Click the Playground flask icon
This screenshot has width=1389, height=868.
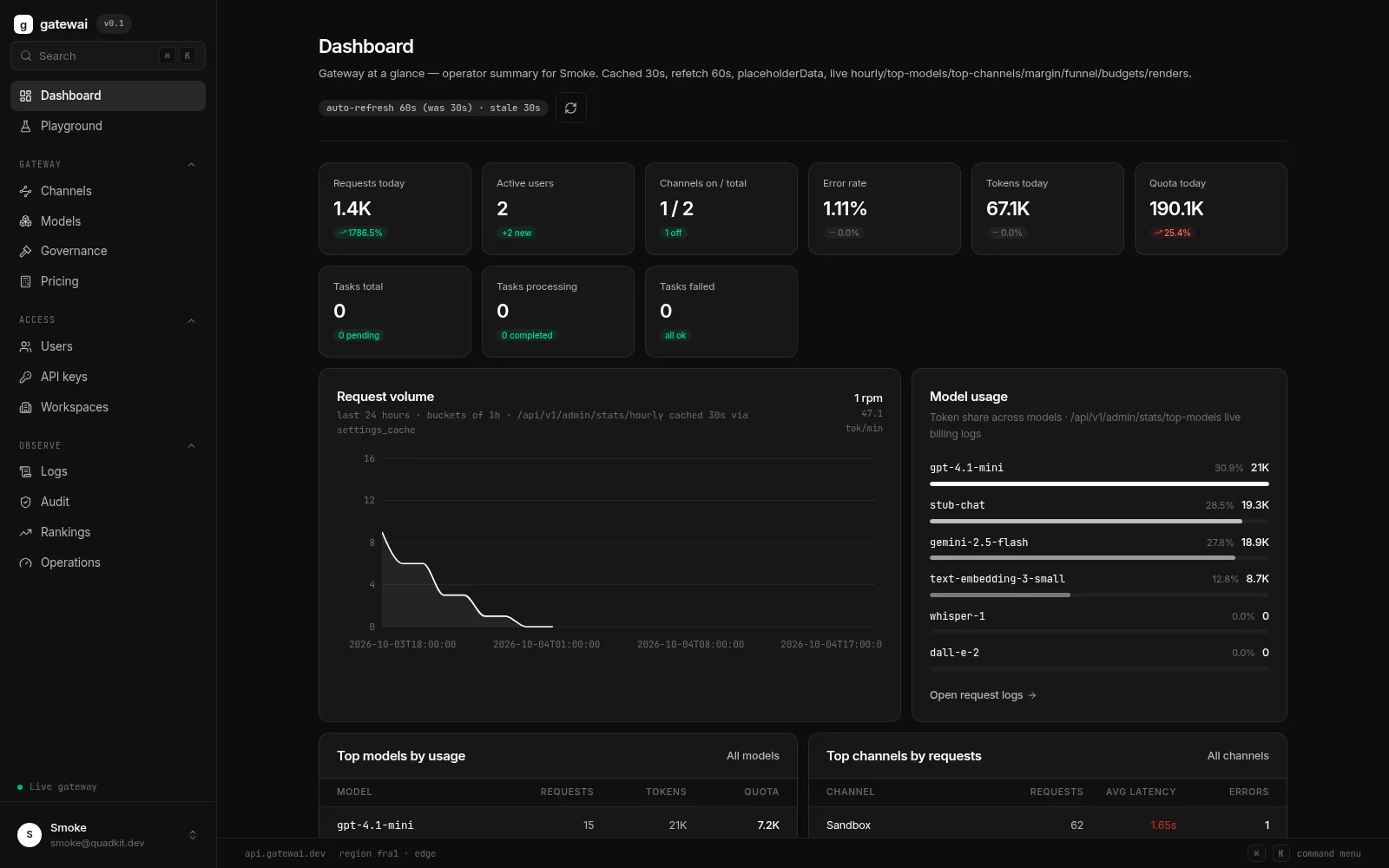26,126
